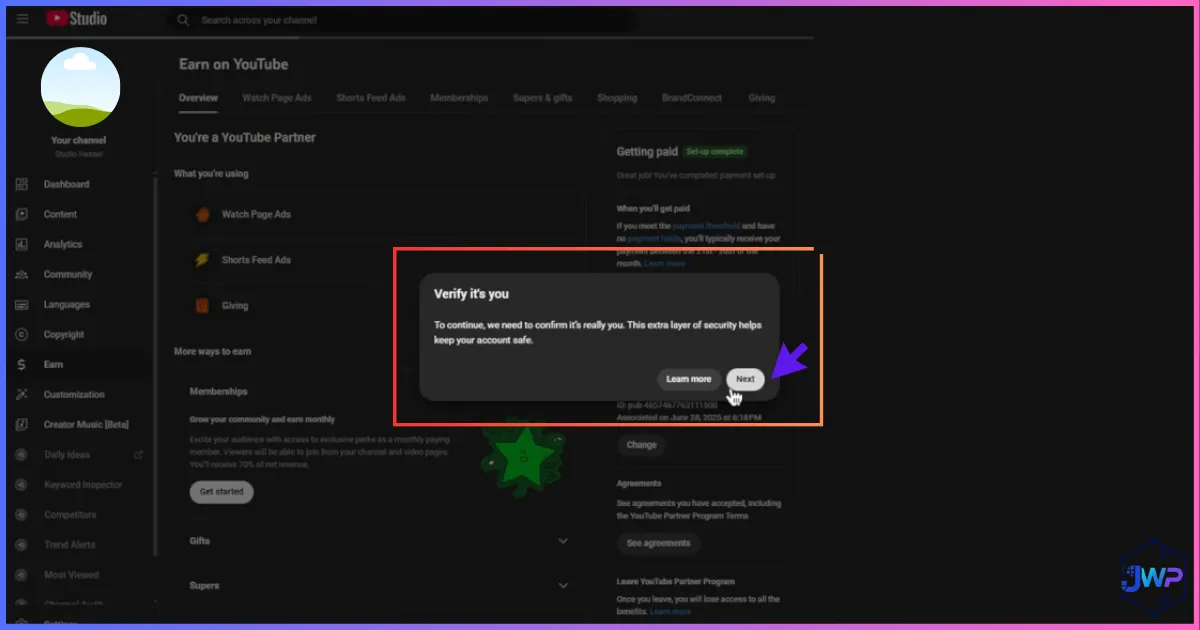Screen dimensions: 1200x630
Task: Open the payment threshold link
Action: tap(706, 227)
